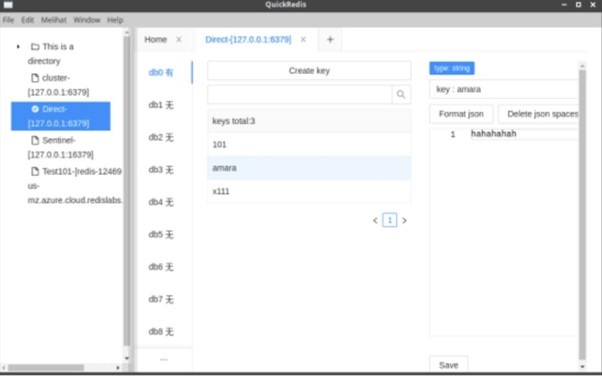Open the menu between Edit and Window
The width and height of the screenshot is (602, 376).
click(53, 20)
